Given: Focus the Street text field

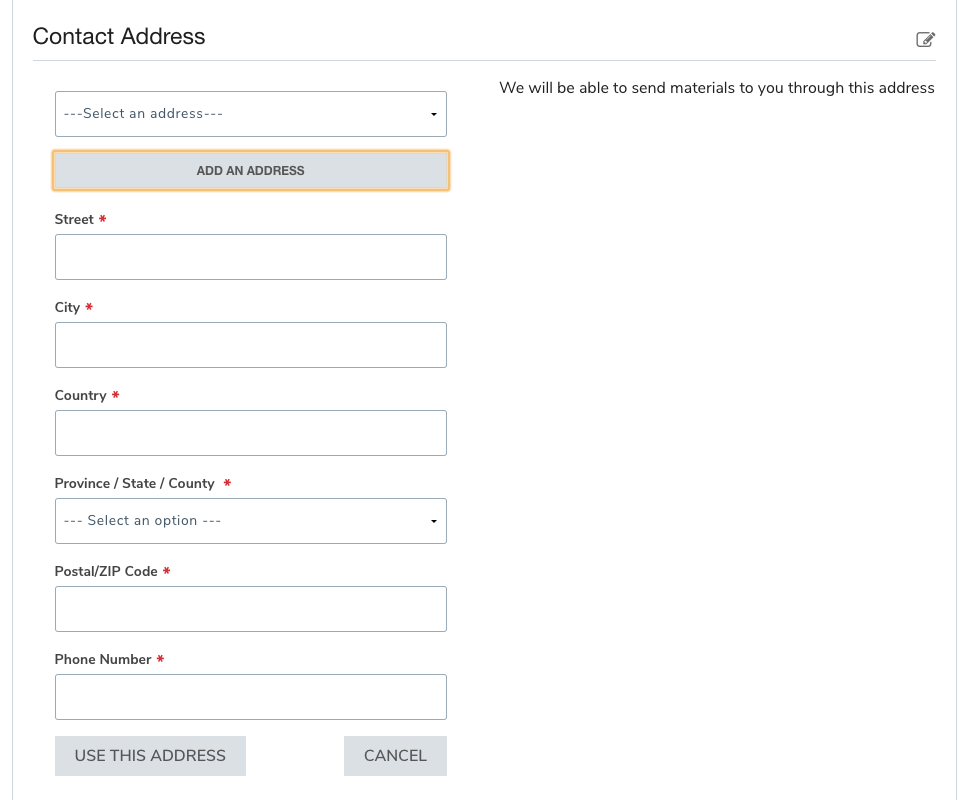Looking at the screenshot, I should click(250, 257).
